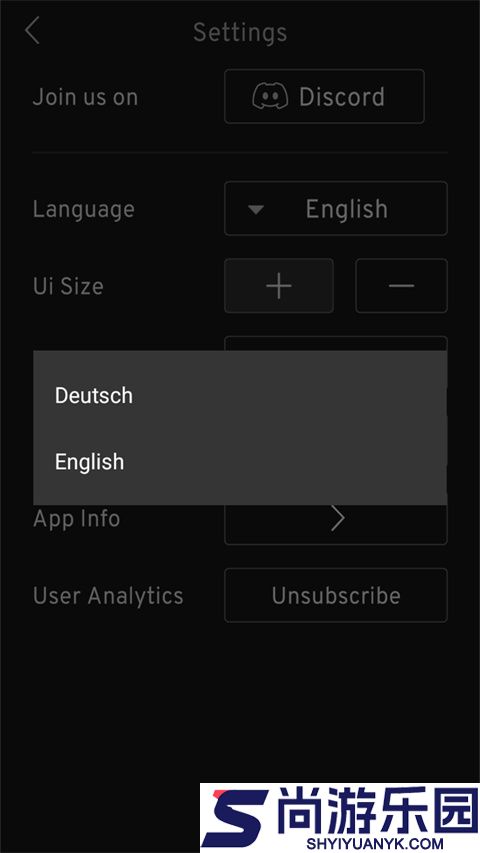Go back using the top-left arrow

pos(33,30)
